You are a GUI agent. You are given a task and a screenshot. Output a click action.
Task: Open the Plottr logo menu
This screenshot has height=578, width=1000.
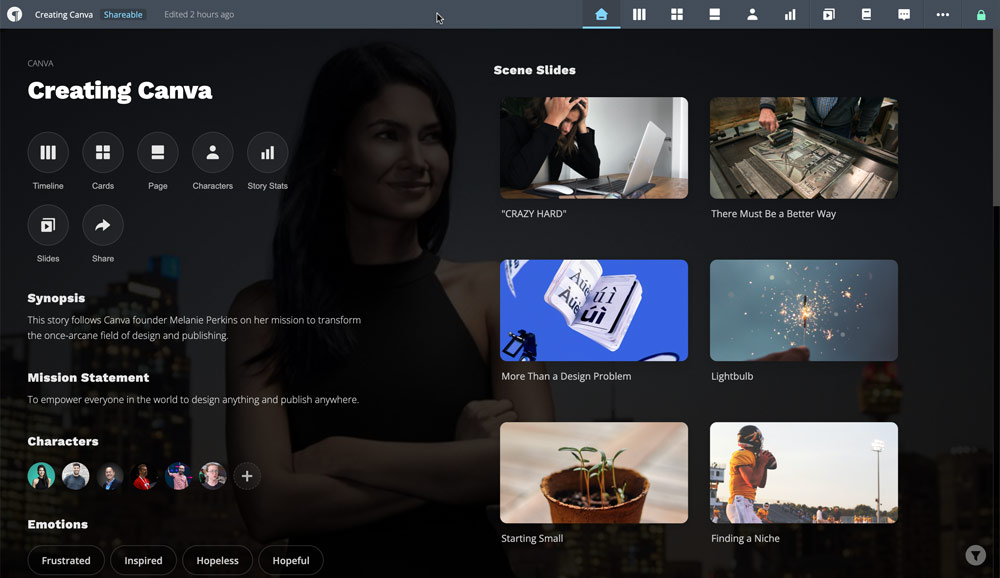pyautogui.click(x=14, y=14)
